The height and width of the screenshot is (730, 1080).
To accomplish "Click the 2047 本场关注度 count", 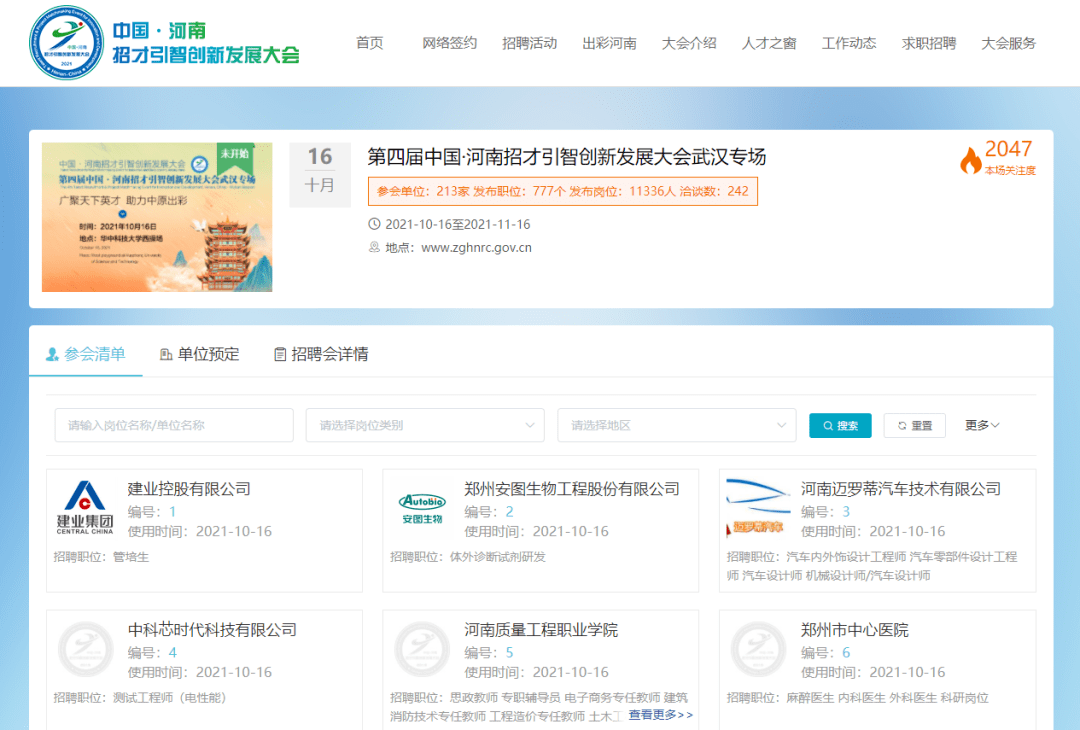I will [x=1009, y=158].
